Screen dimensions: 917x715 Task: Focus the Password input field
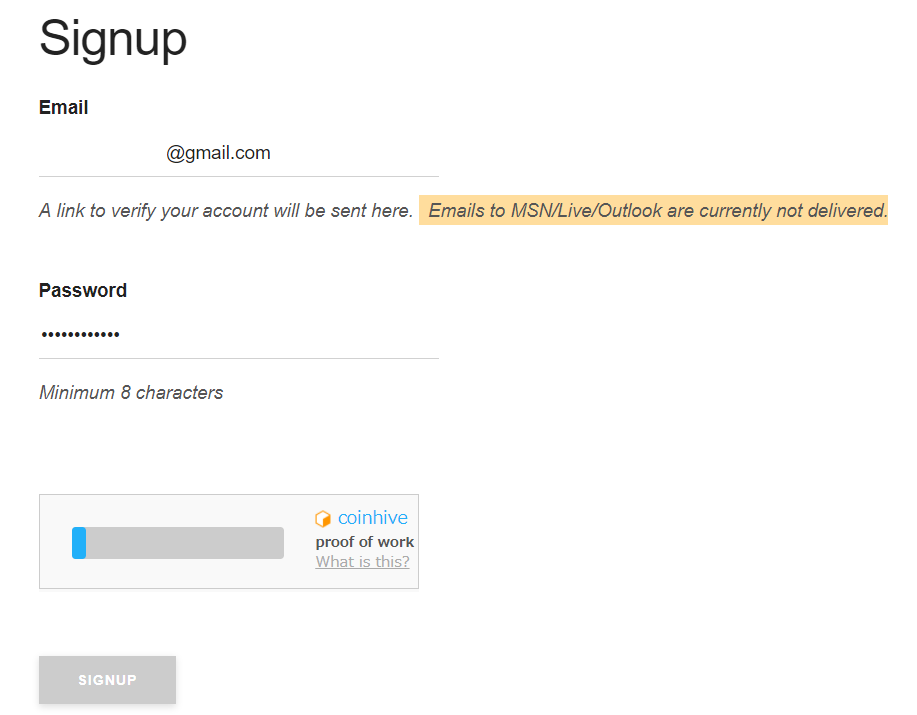tap(238, 334)
